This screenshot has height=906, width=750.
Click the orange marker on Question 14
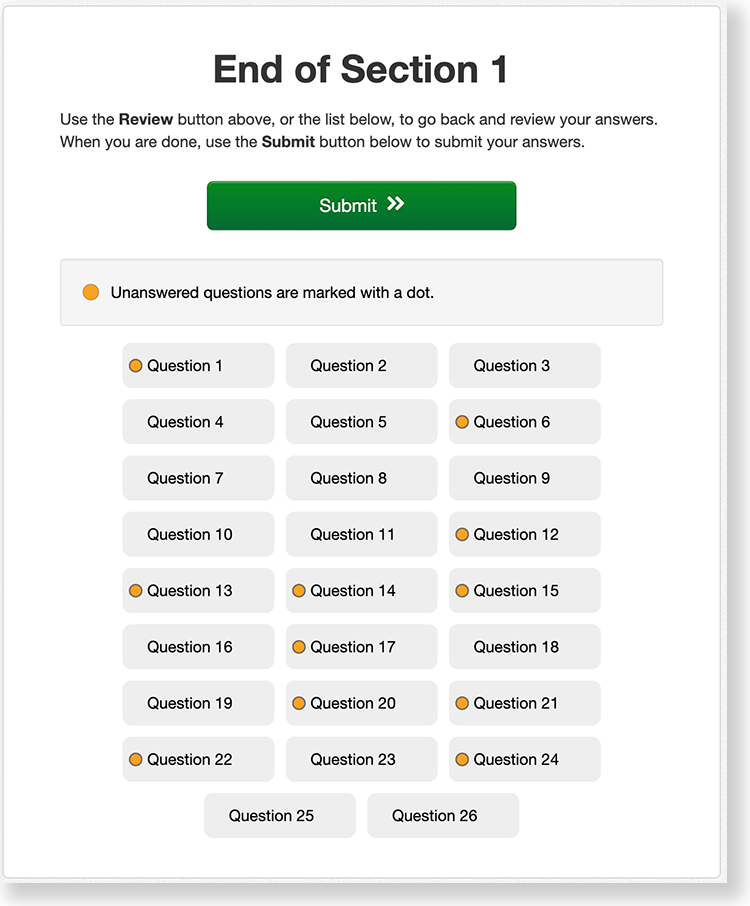(x=299, y=591)
